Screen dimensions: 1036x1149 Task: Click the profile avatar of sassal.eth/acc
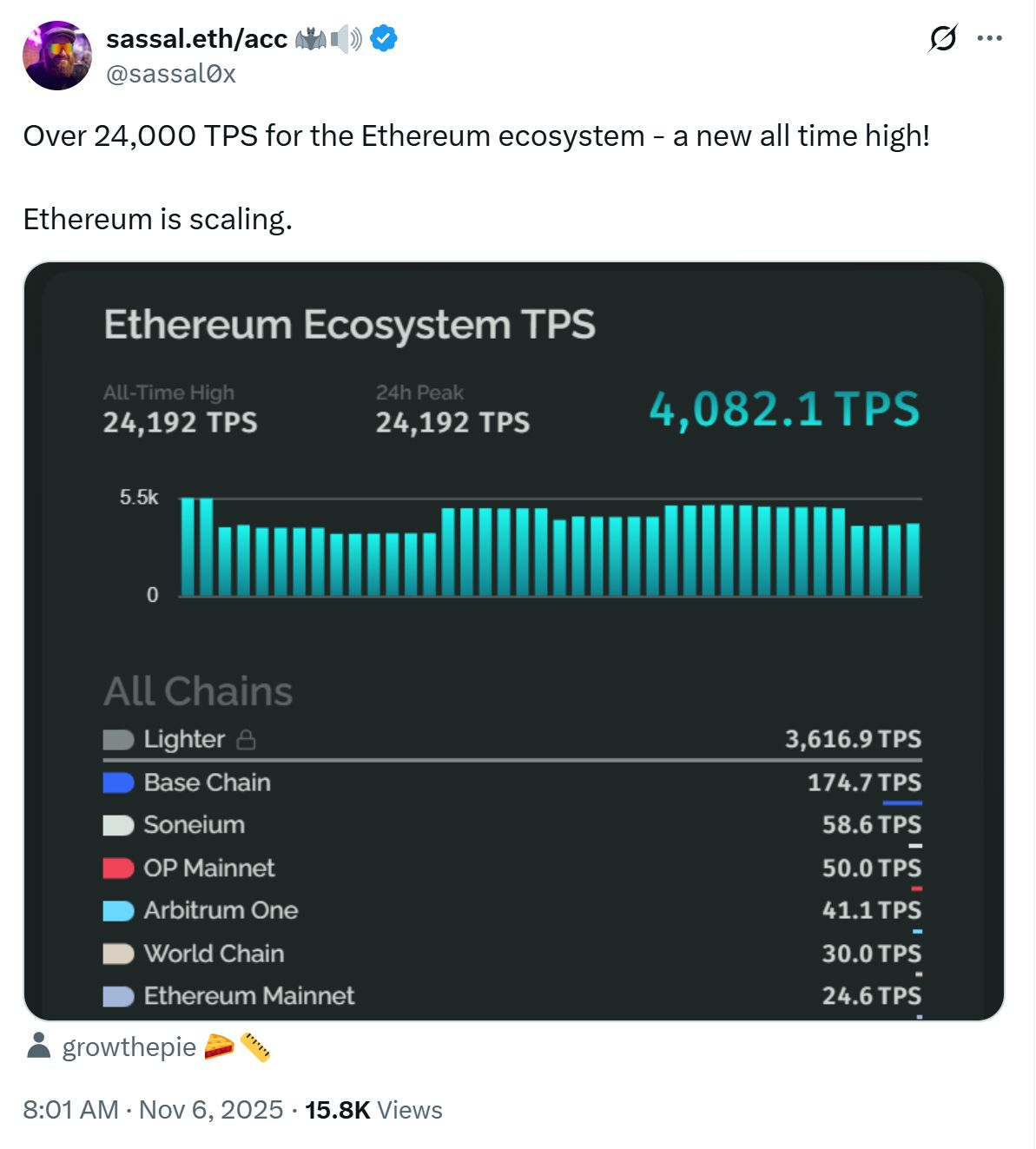click(56, 55)
